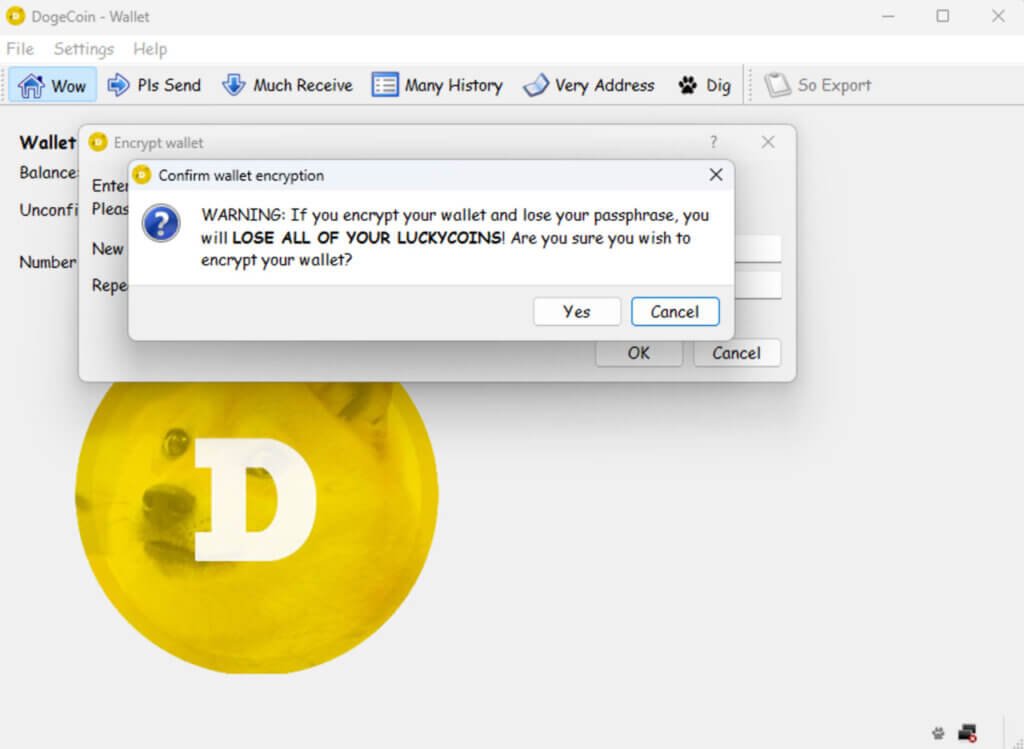Click the DogeCoin logo in the title bar
This screenshot has height=749, width=1024.
pyautogui.click(x=14, y=16)
